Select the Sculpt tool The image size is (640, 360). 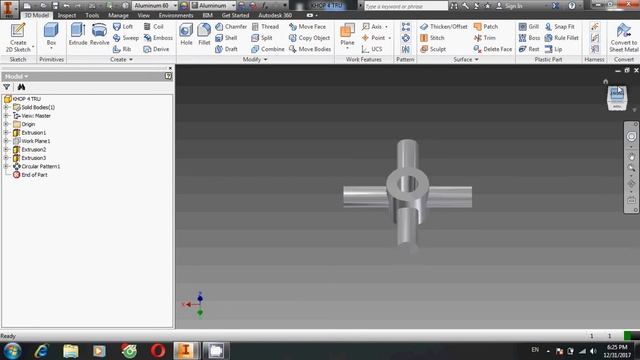[433, 49]
